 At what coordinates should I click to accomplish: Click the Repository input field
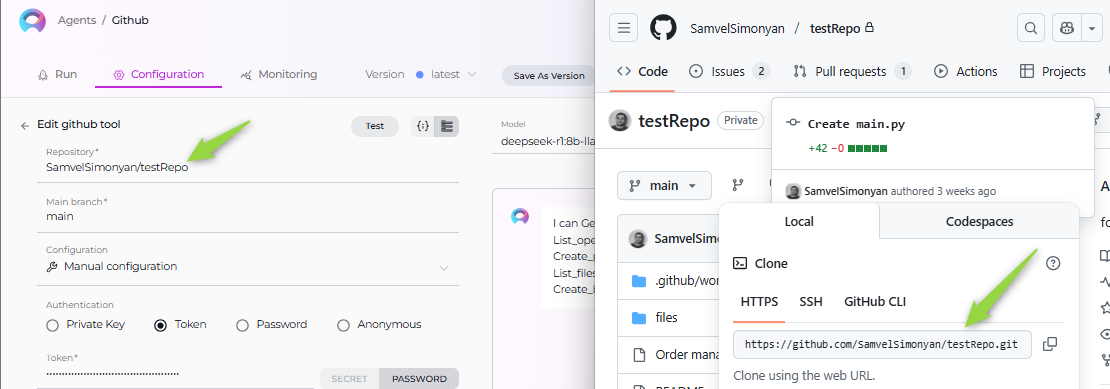point(248,167)
